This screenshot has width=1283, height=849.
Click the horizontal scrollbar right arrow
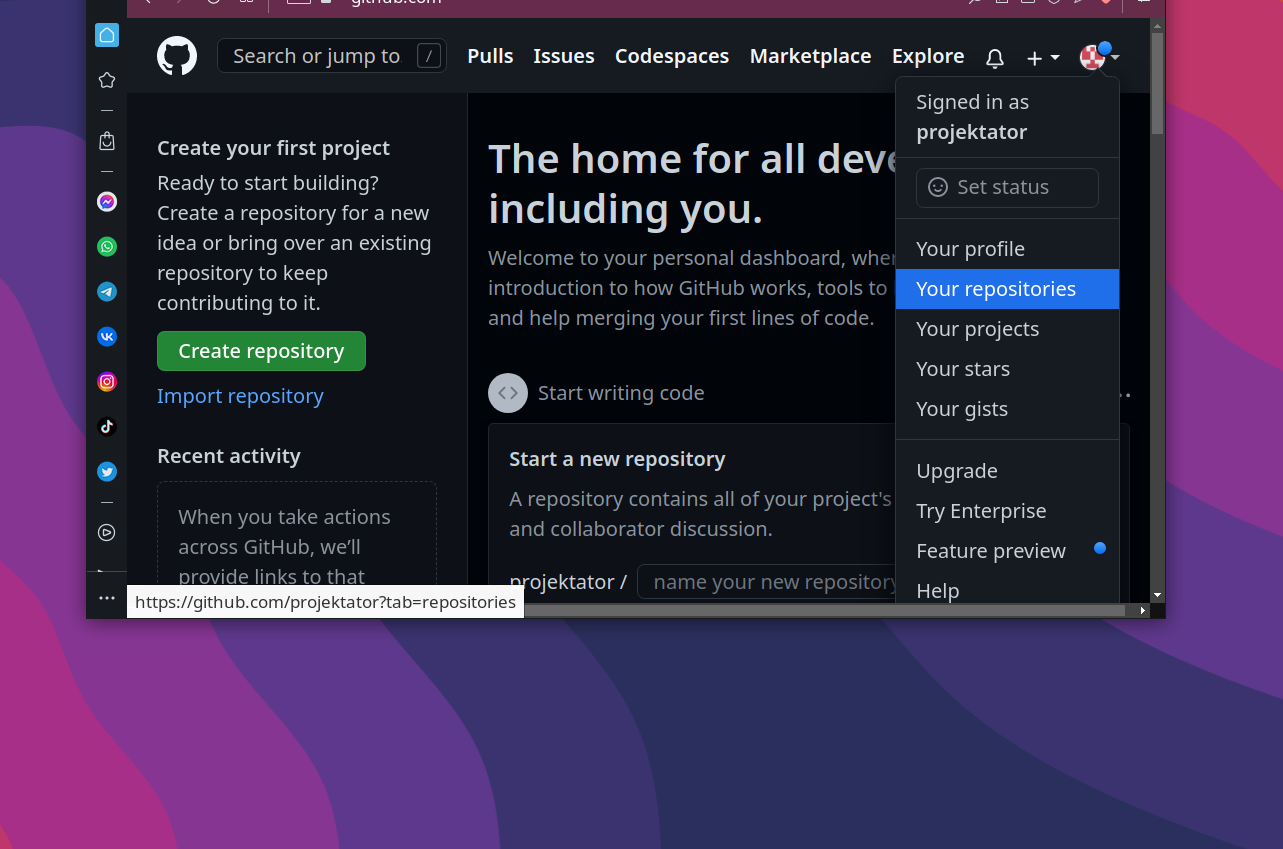pos(1143,610)
